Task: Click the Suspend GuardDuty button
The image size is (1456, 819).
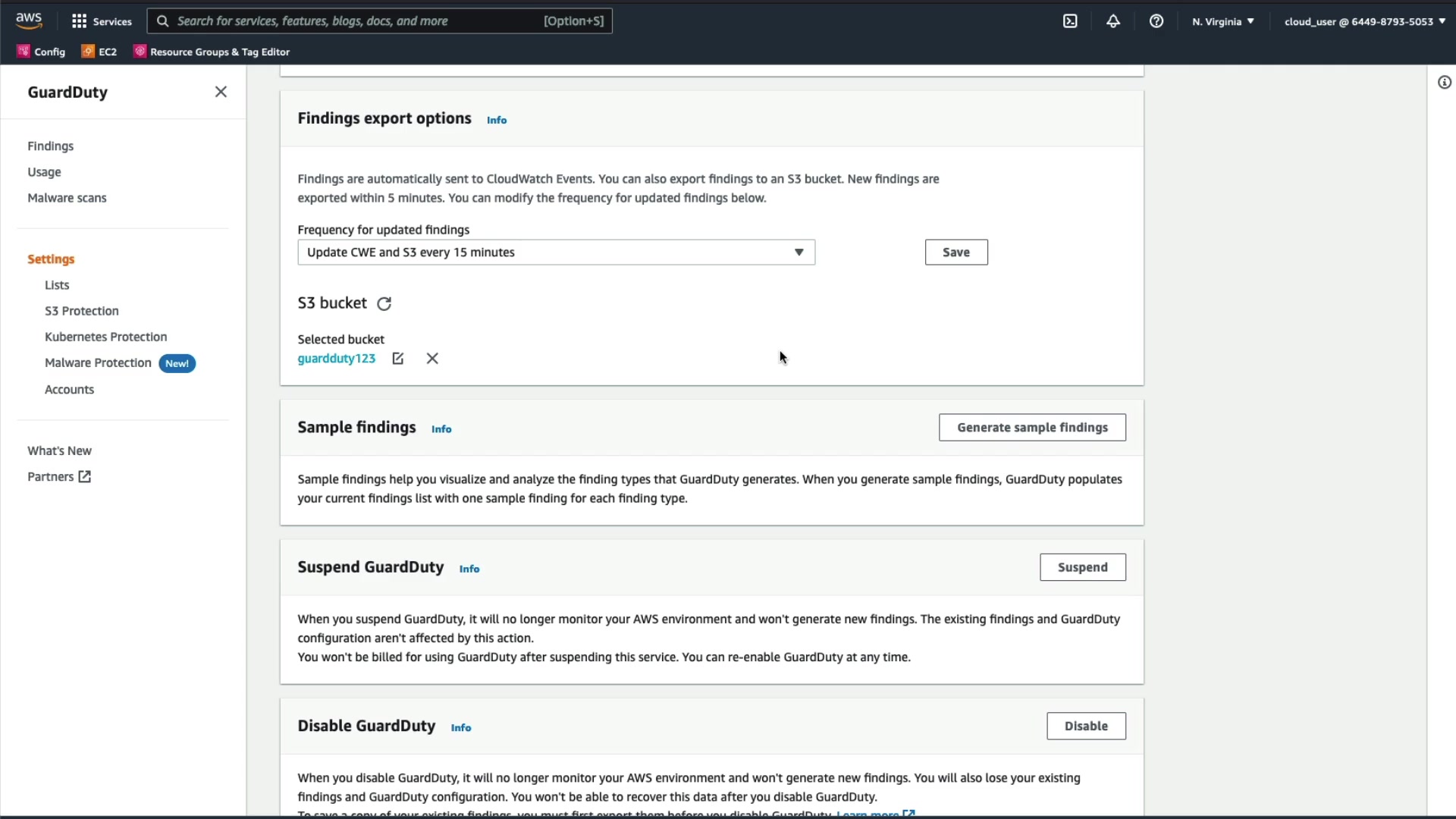Action: tap(1082, 567)
